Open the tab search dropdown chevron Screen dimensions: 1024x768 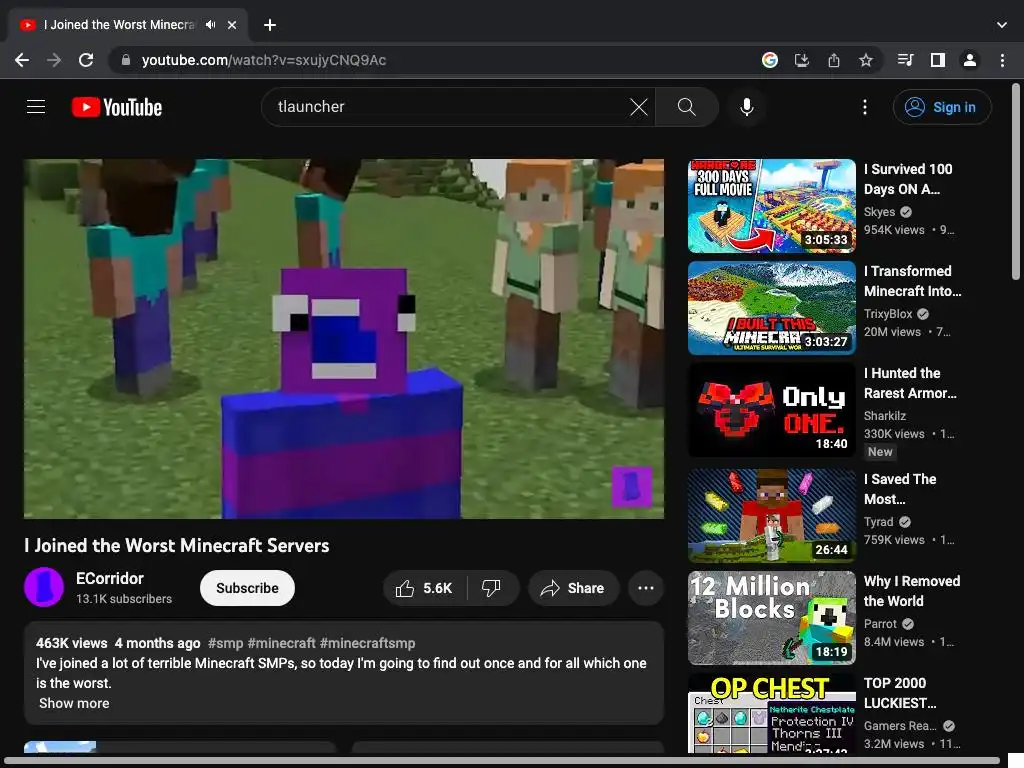[1002, 25]
